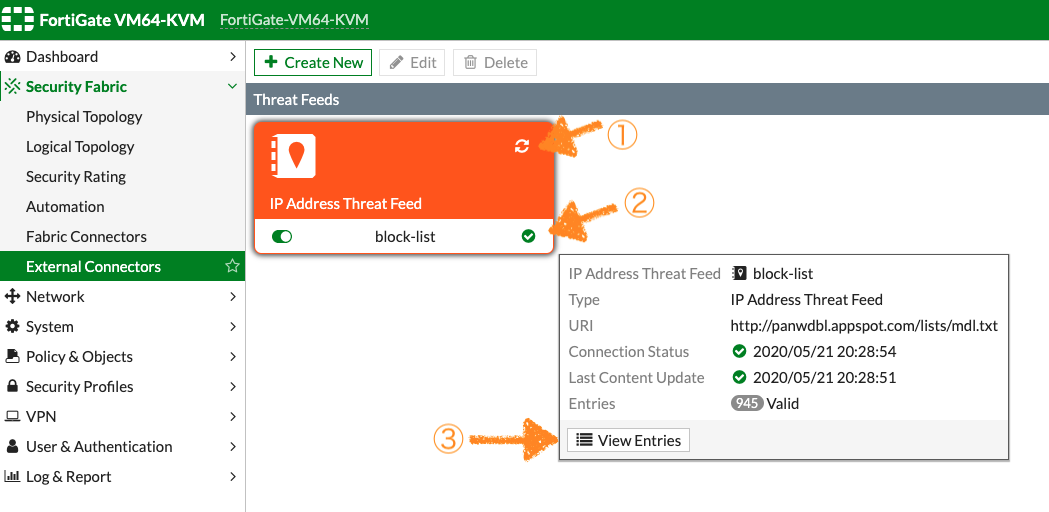
Task: Click the Network arrows icon
Action: [x=12, y=296]
